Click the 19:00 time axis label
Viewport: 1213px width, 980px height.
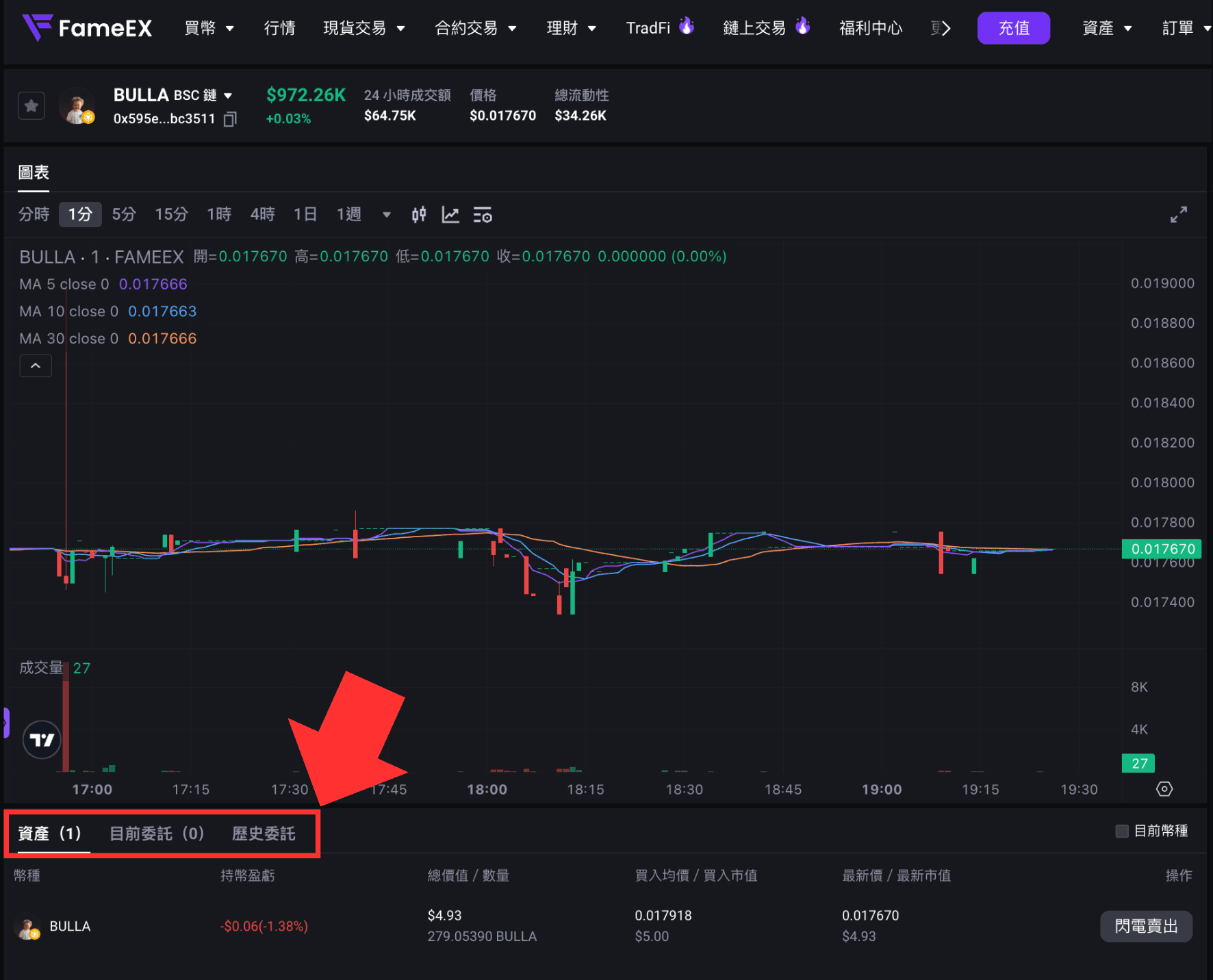tap(882, 790)
